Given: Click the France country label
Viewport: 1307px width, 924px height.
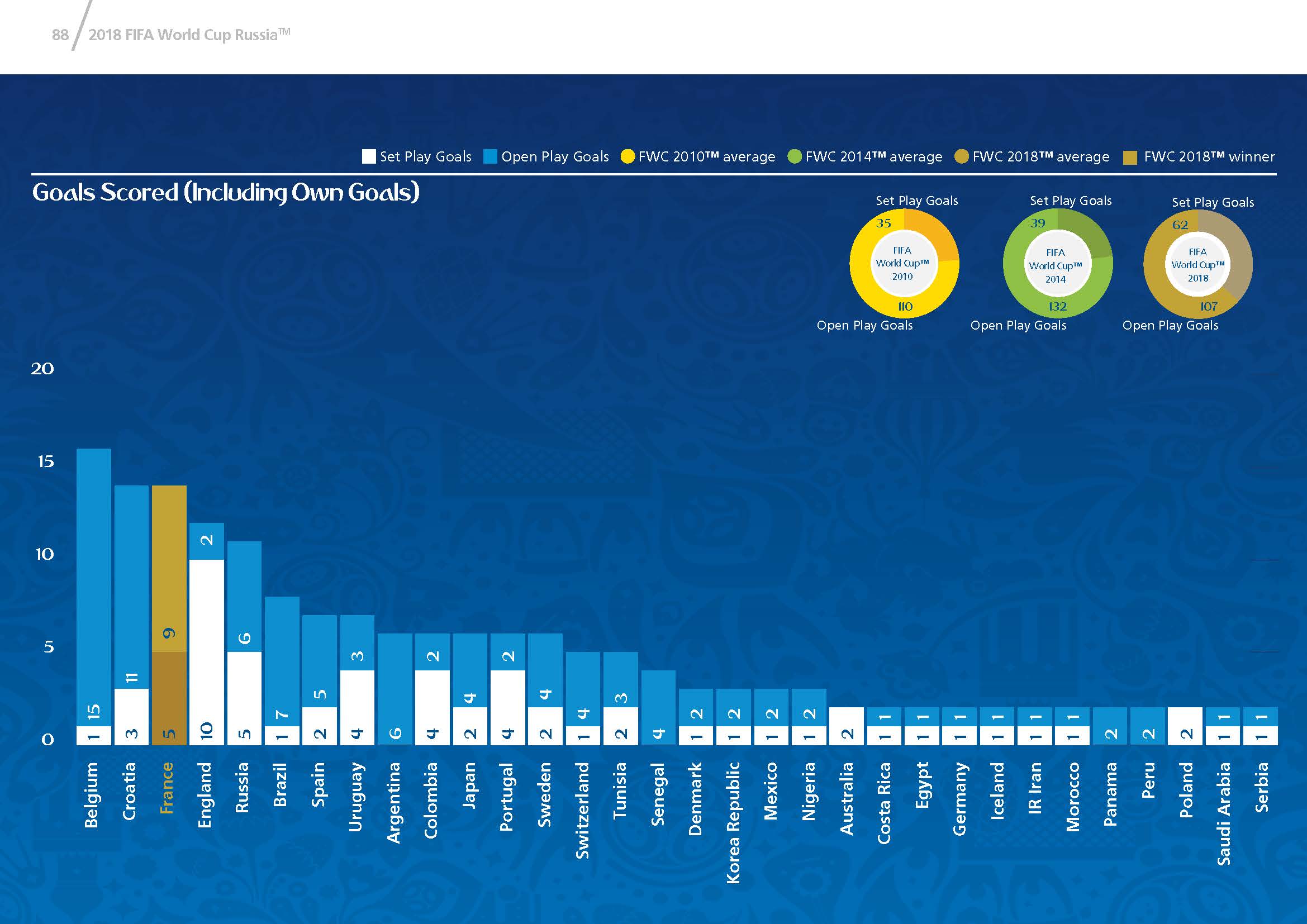Looking at the screenshot, I should [167, 788].
